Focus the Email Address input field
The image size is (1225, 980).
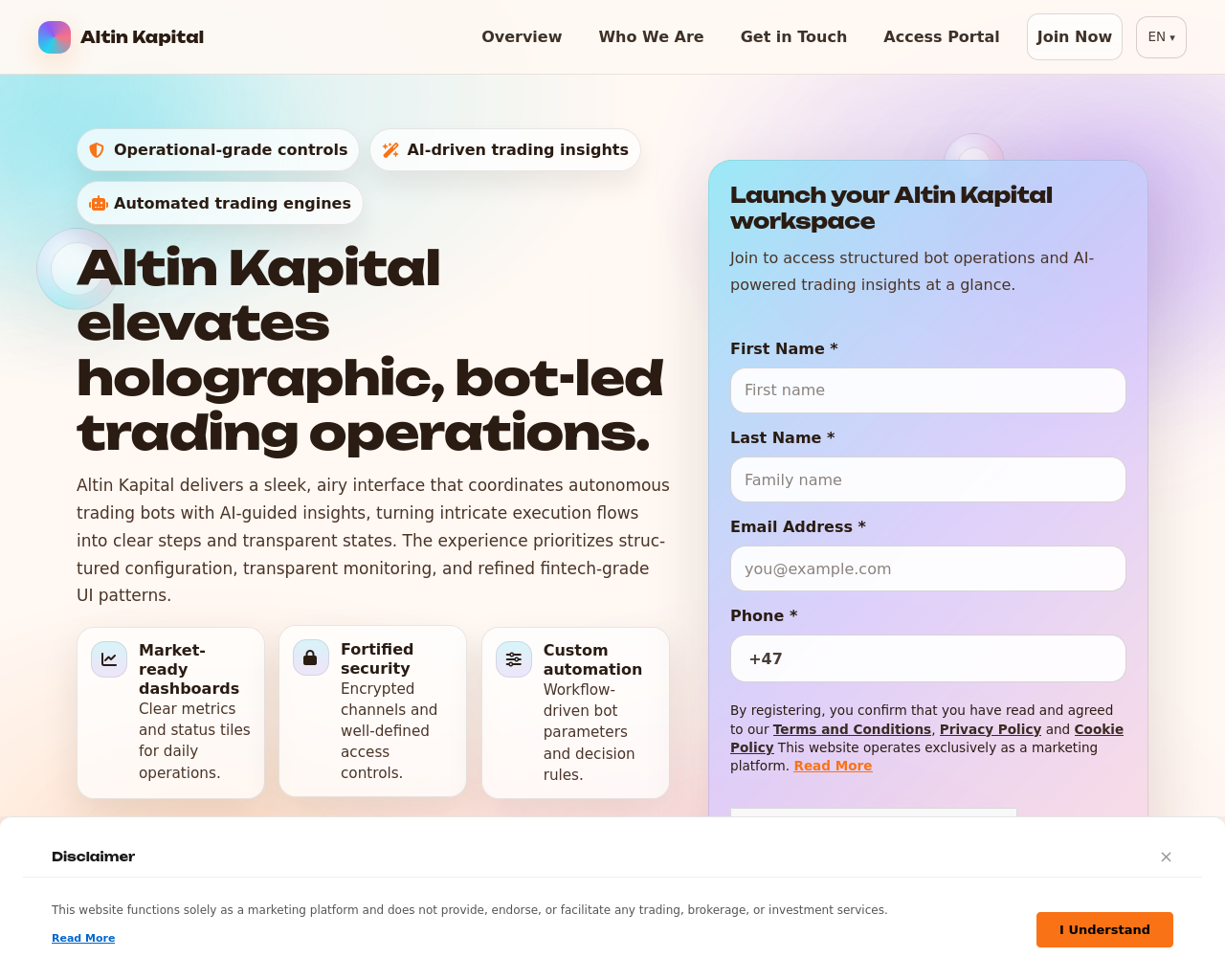click(928, 568)
